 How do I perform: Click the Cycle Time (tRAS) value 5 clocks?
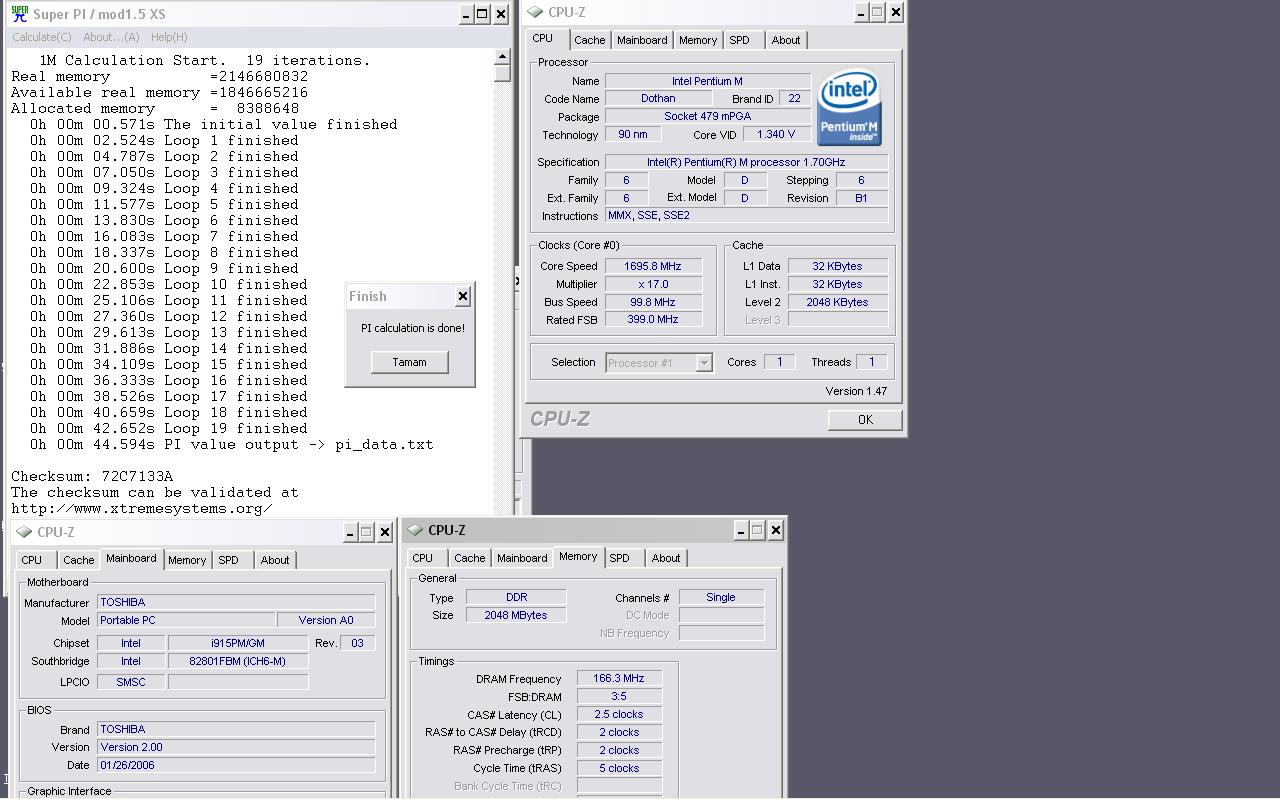point(619,768)
